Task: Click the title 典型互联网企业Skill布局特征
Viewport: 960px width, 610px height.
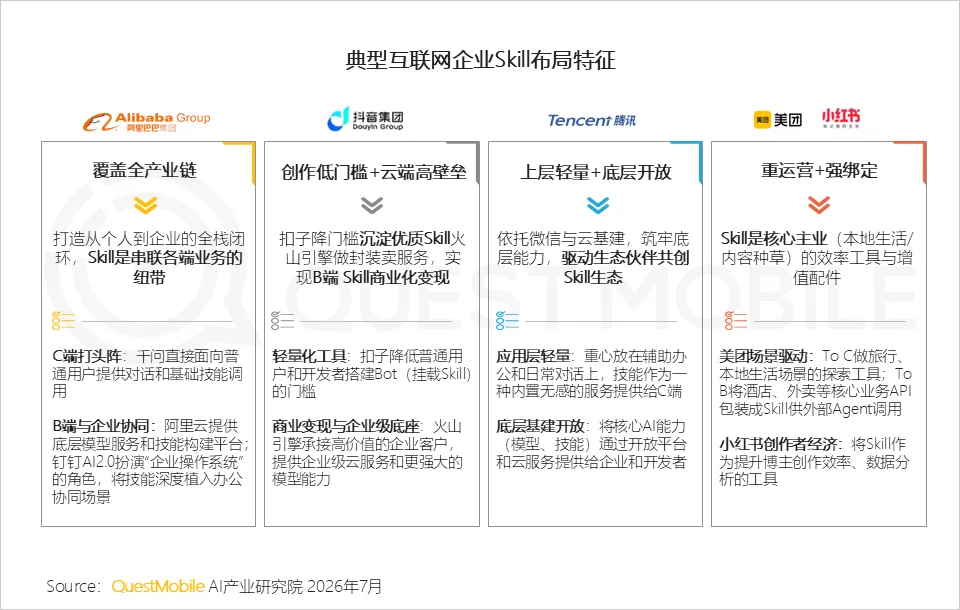Action: point(480,61)
